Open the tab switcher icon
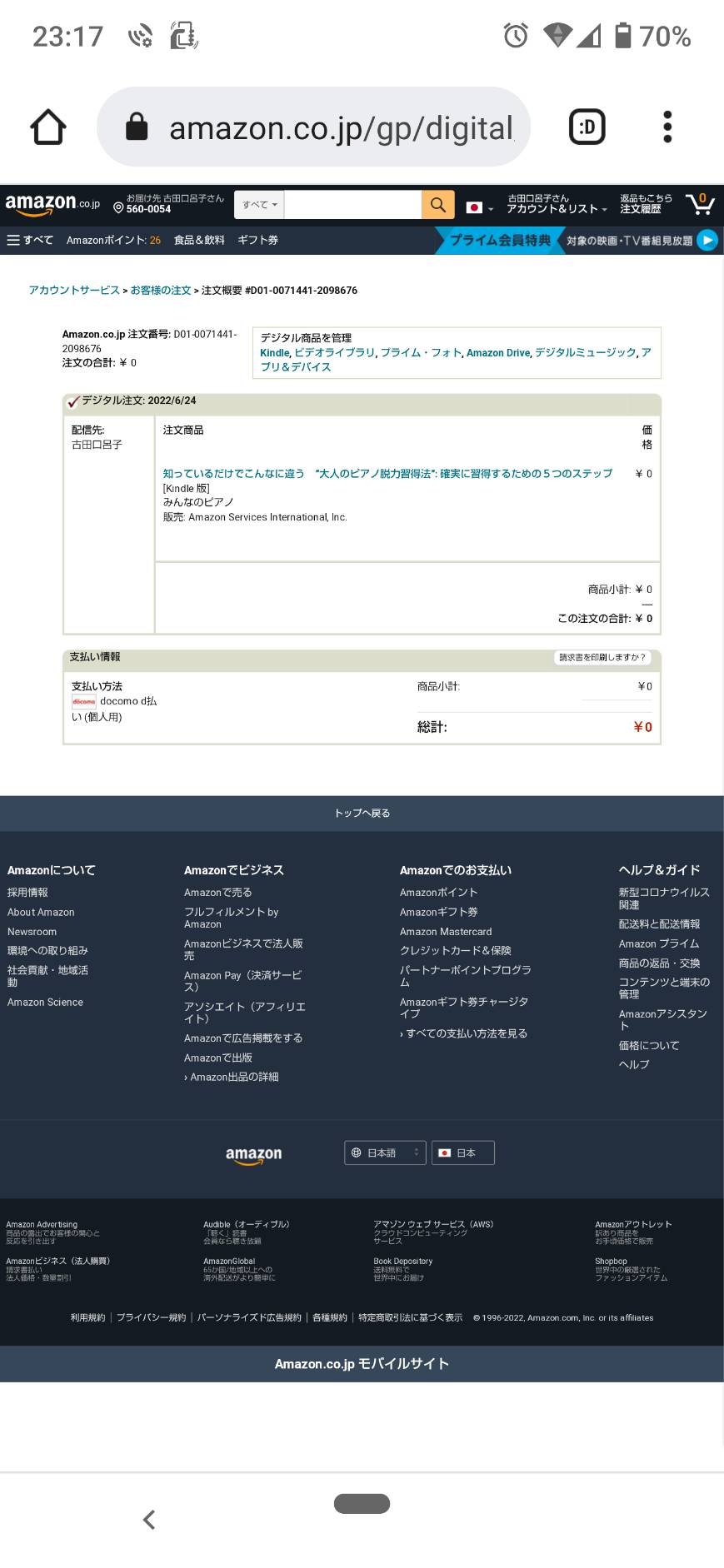This screenshot has width=724, height=1568. (x=587, y=127)
